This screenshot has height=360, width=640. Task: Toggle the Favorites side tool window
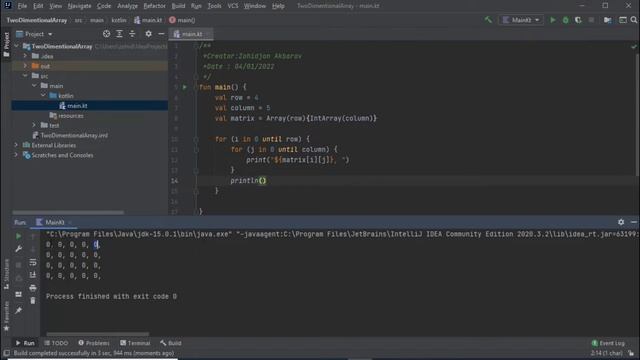pyautogui.click(x=6, y=316)
